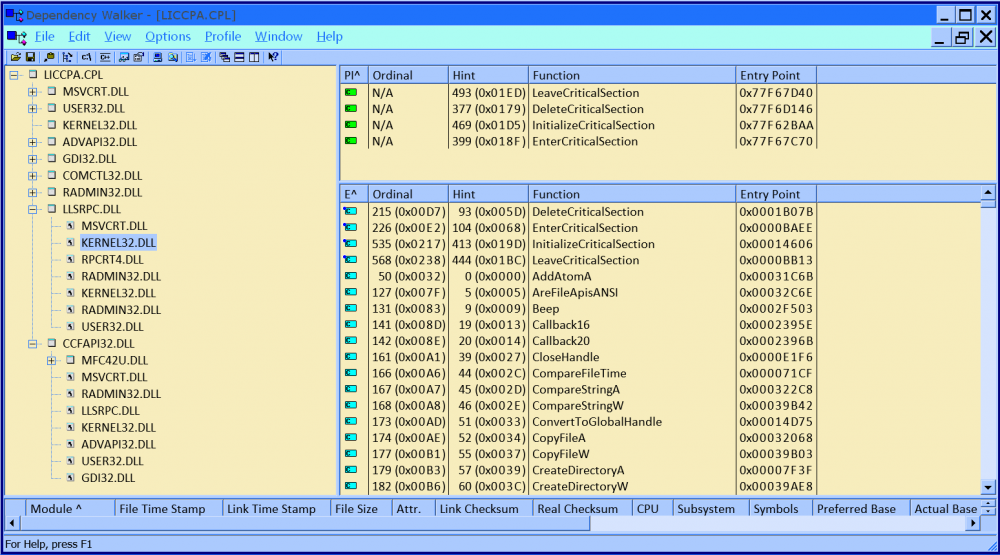Select RPCRT4.DLL in the dependency tree
Screen dimensions: 1000x555
111,259
